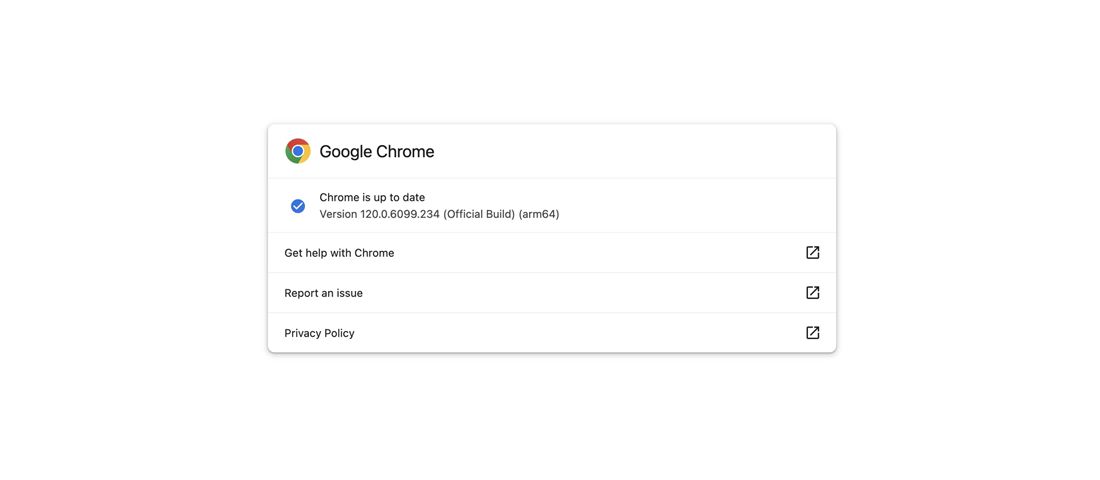Open the Privacy Policy external link icon

tap(813, 333)
